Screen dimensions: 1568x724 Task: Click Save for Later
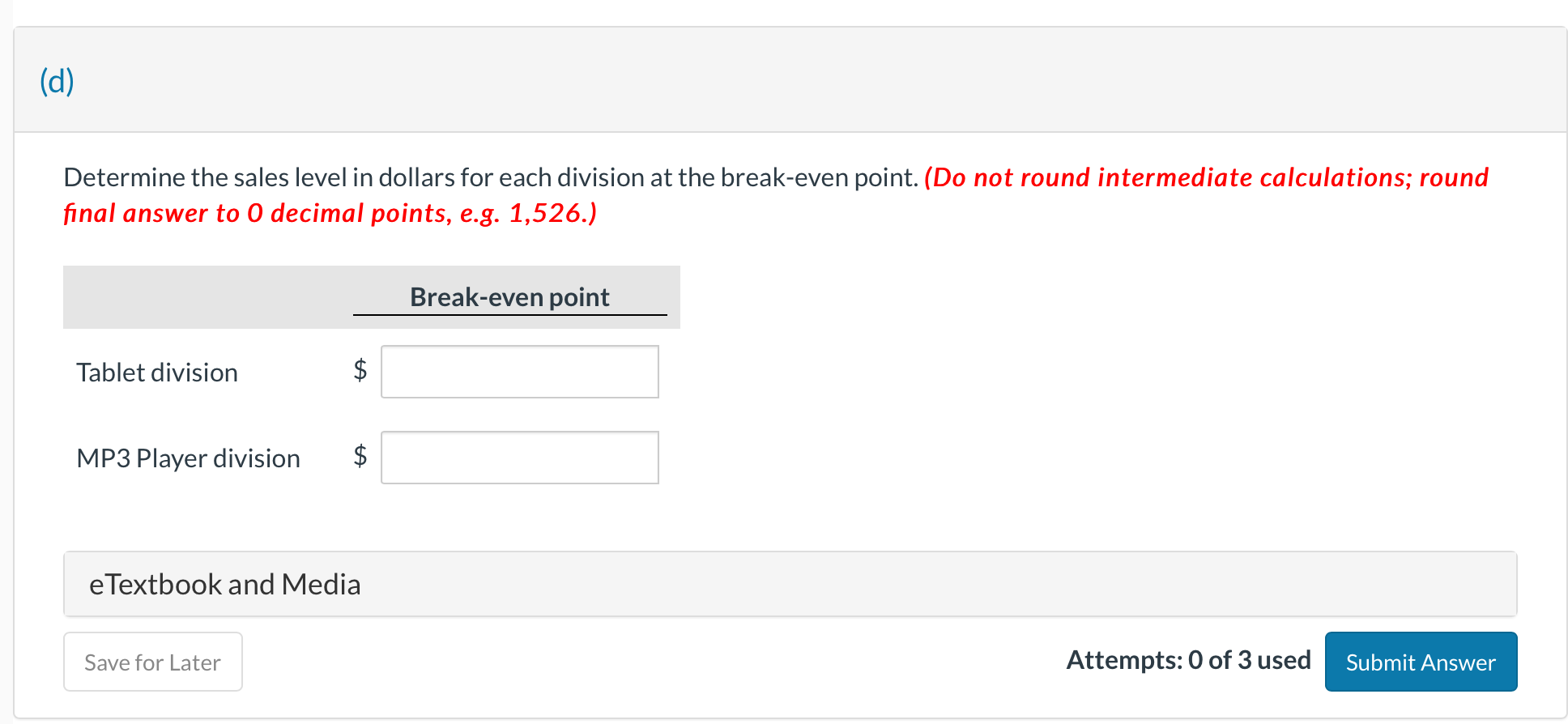pos(152,662)
